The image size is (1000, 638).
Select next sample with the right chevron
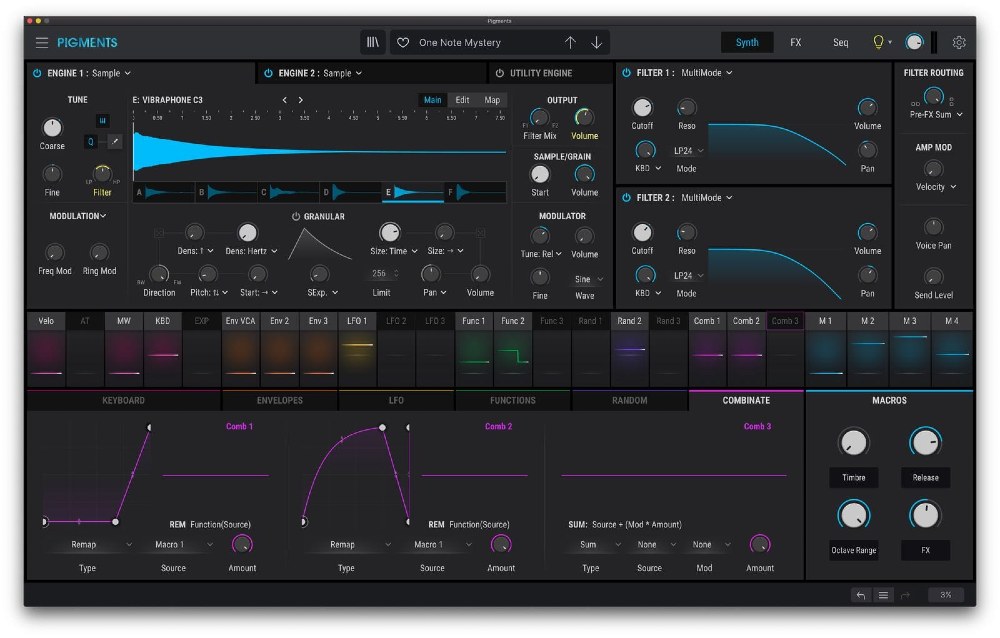(299, 100)
